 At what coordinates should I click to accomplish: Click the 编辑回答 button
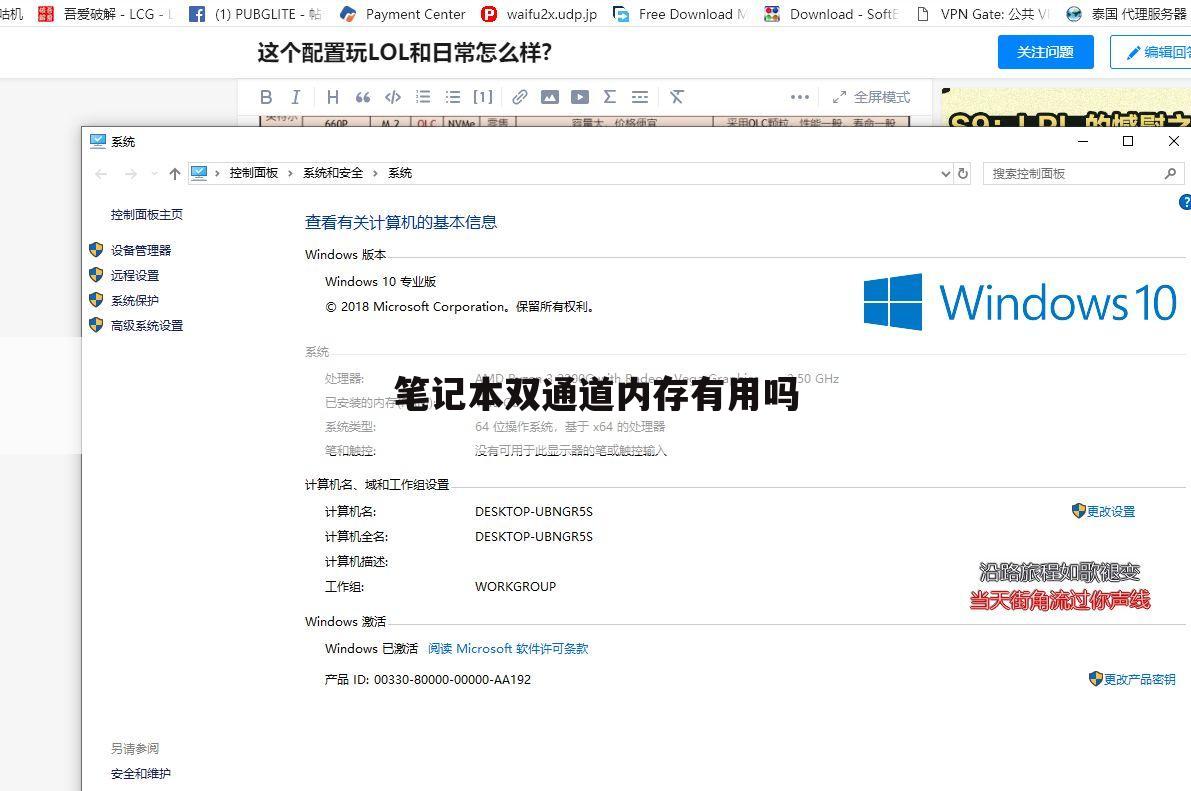[1153, 52]
